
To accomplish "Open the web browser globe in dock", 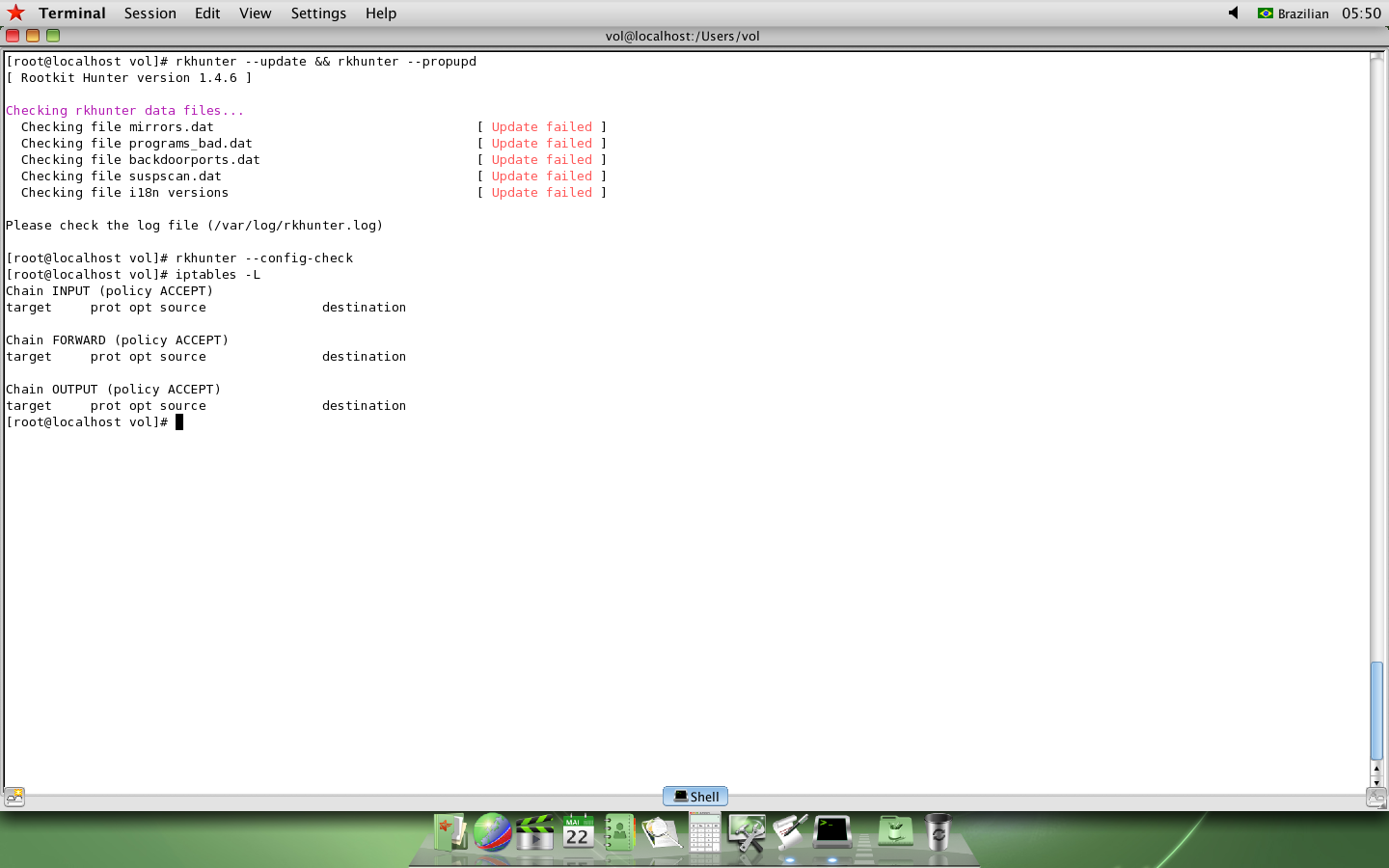I will click(x=492, y=831).
